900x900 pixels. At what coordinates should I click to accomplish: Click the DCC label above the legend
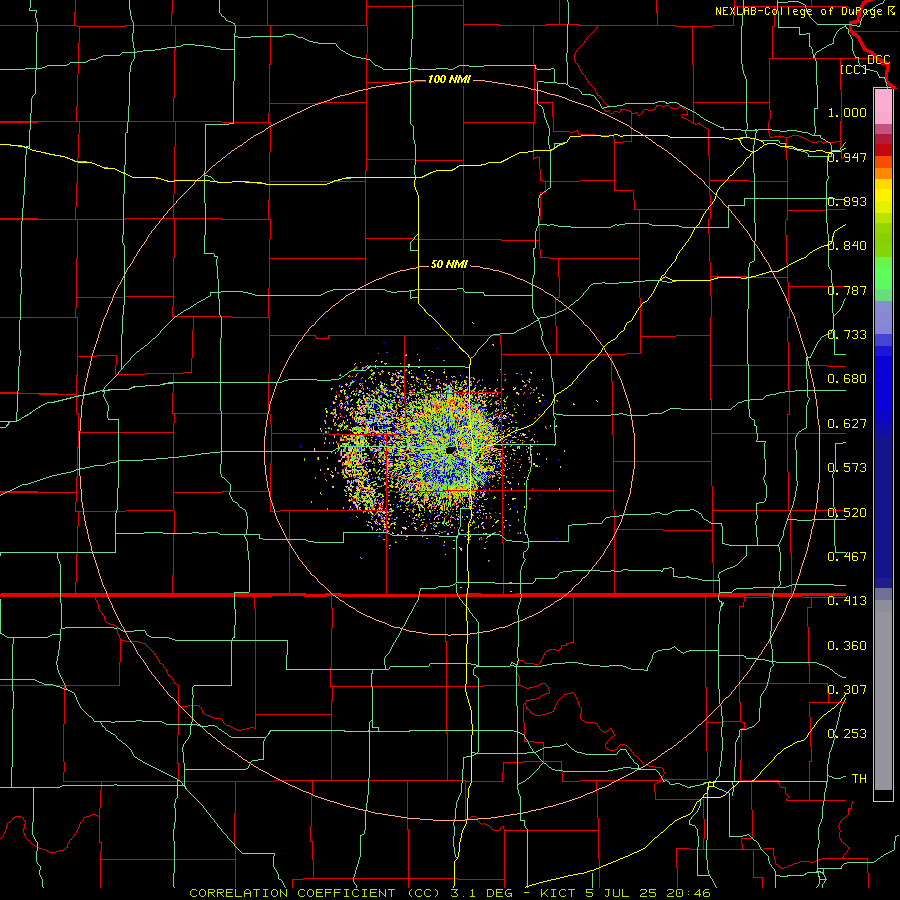click(x=879, y=60)
